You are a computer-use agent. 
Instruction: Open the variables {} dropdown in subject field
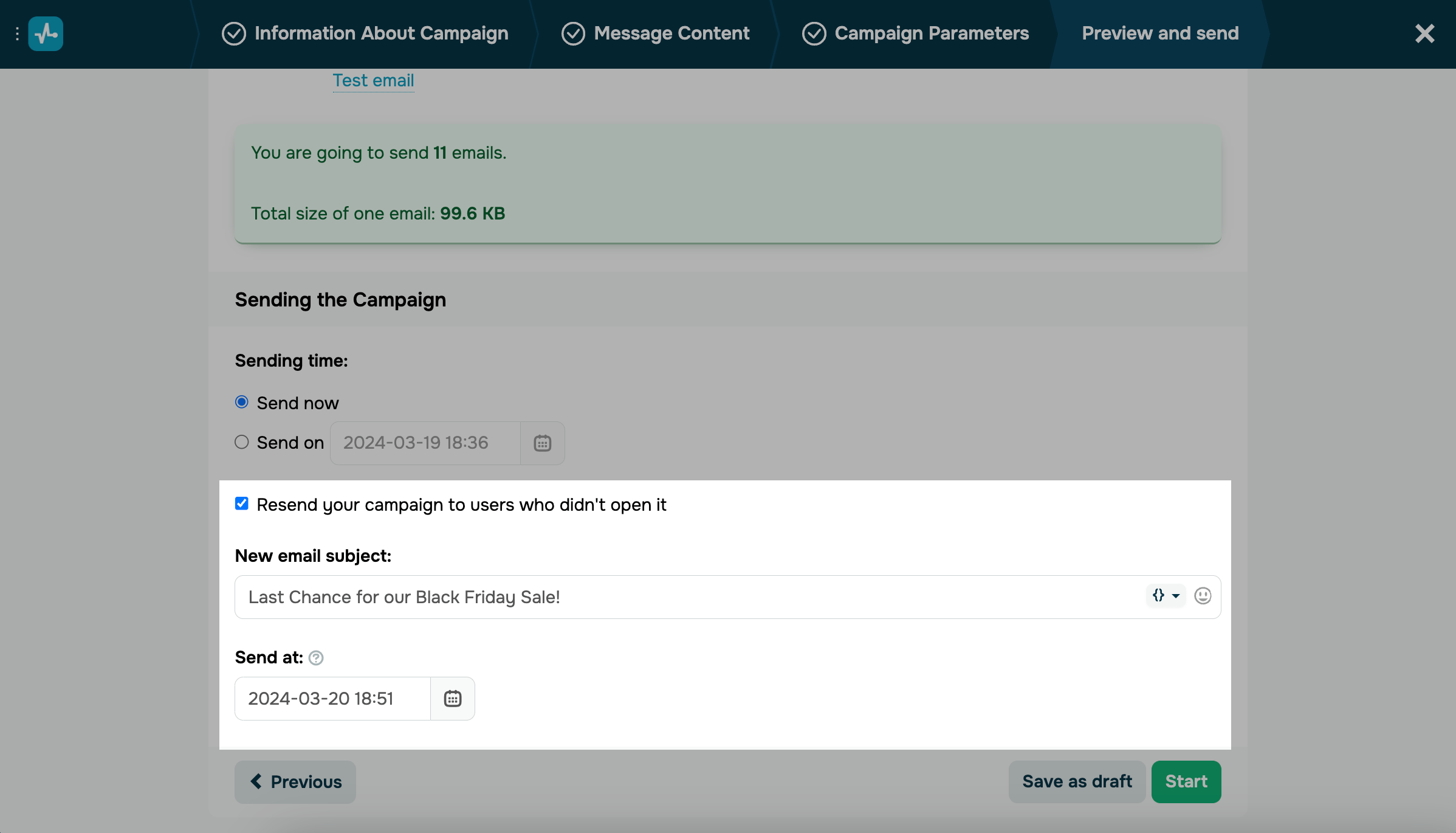[1164, 596]
